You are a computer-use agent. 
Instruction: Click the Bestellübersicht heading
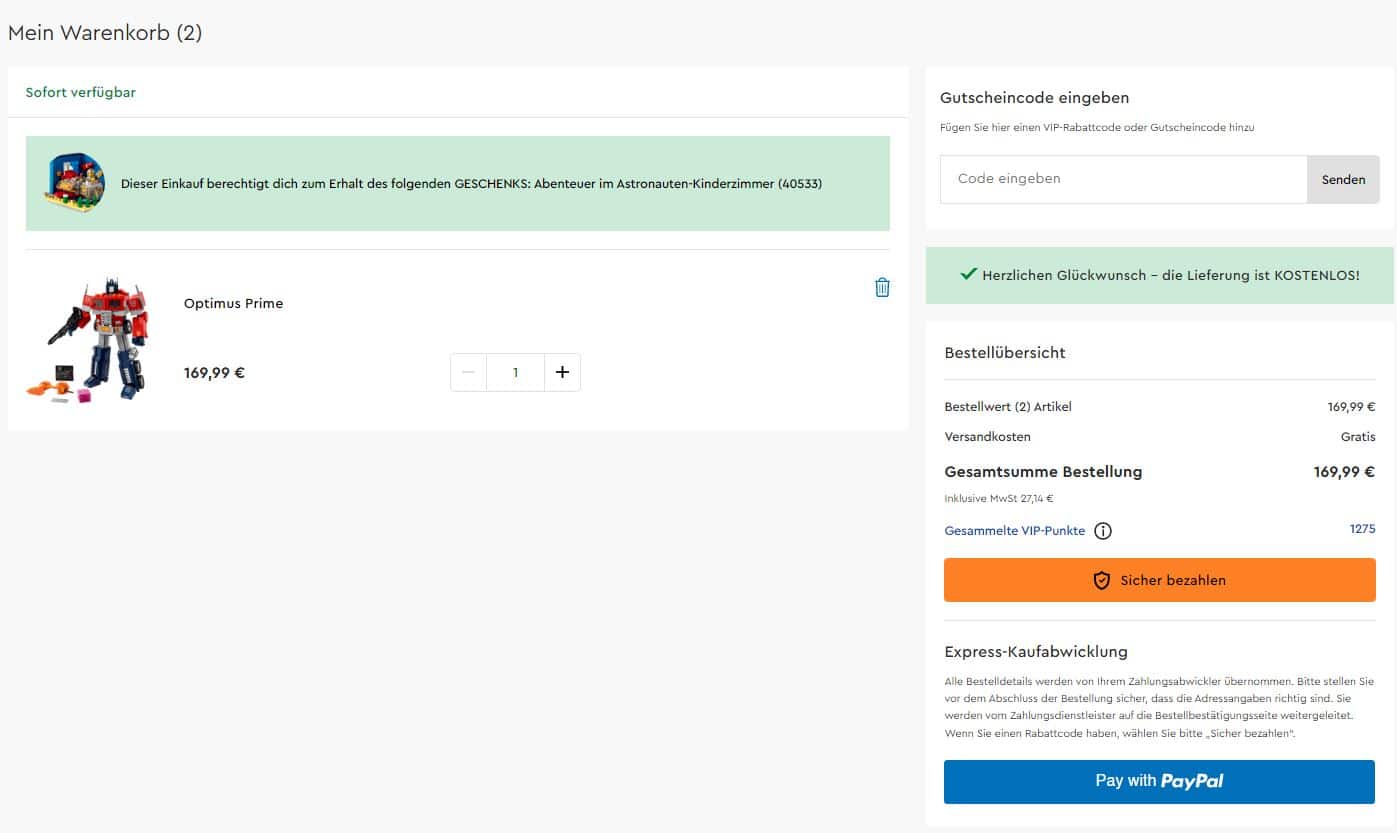pyautogui.click(x=1005, y=353)
